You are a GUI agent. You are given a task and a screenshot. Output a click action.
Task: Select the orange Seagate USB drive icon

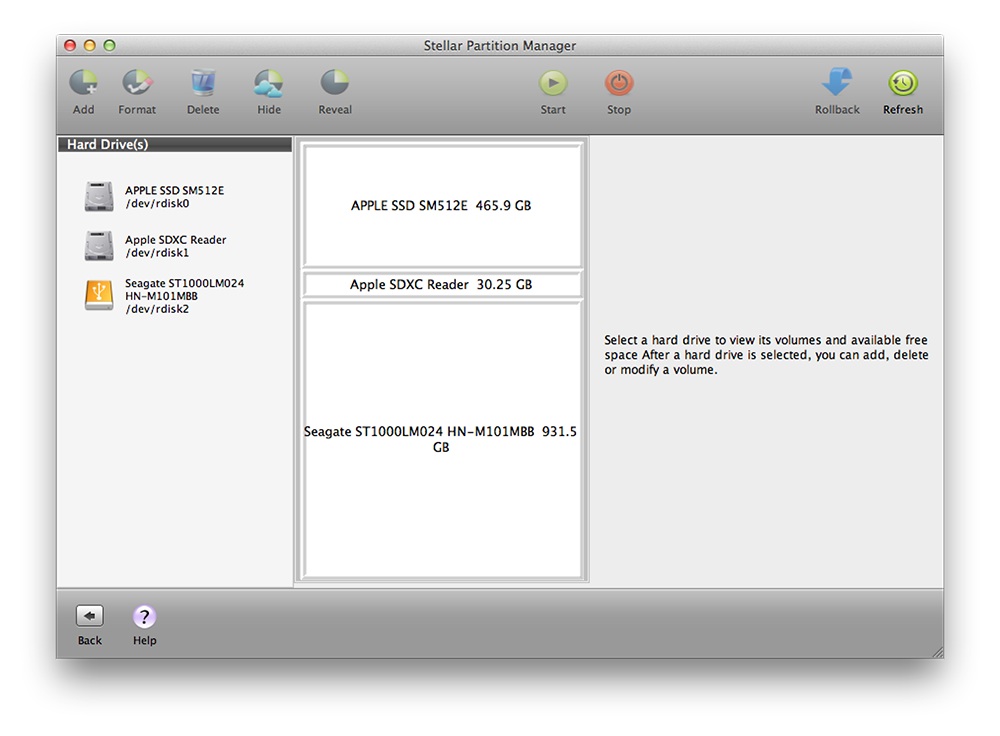[x=99, y=295]
